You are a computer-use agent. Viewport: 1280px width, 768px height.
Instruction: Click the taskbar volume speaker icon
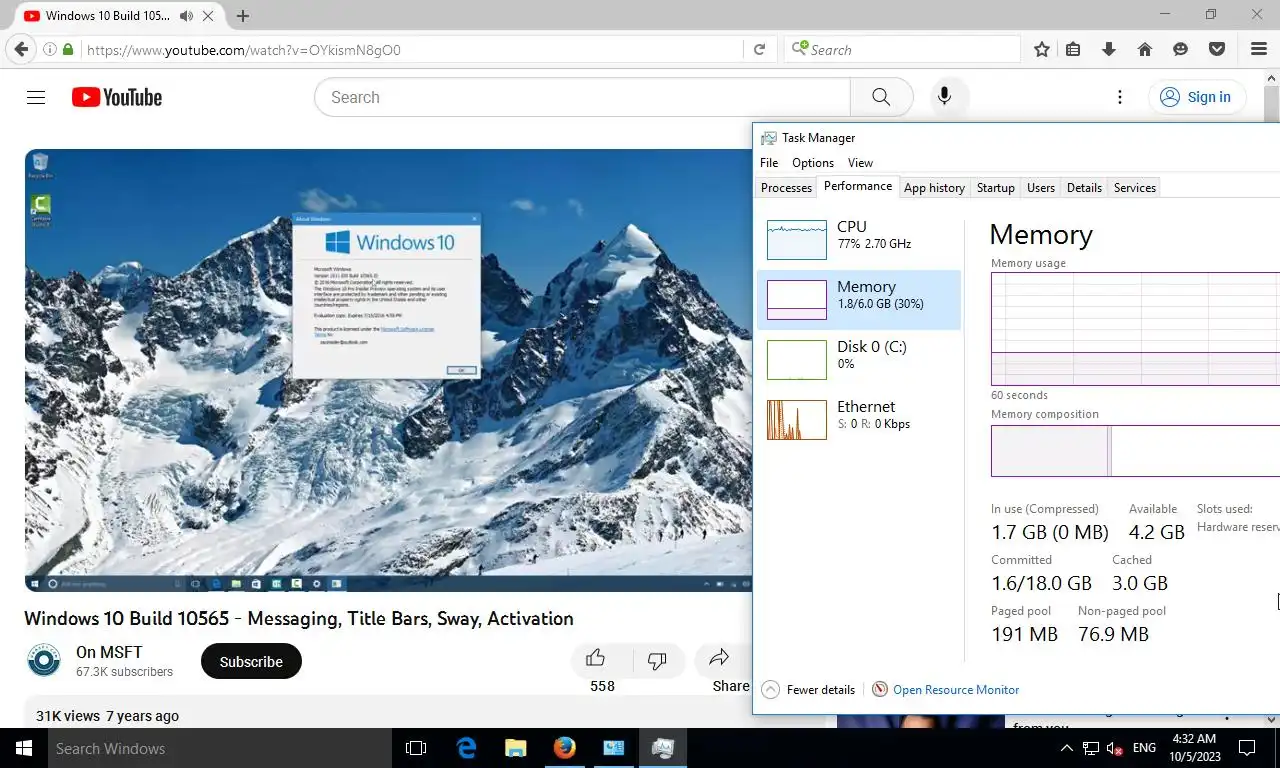click(1115, 748)
